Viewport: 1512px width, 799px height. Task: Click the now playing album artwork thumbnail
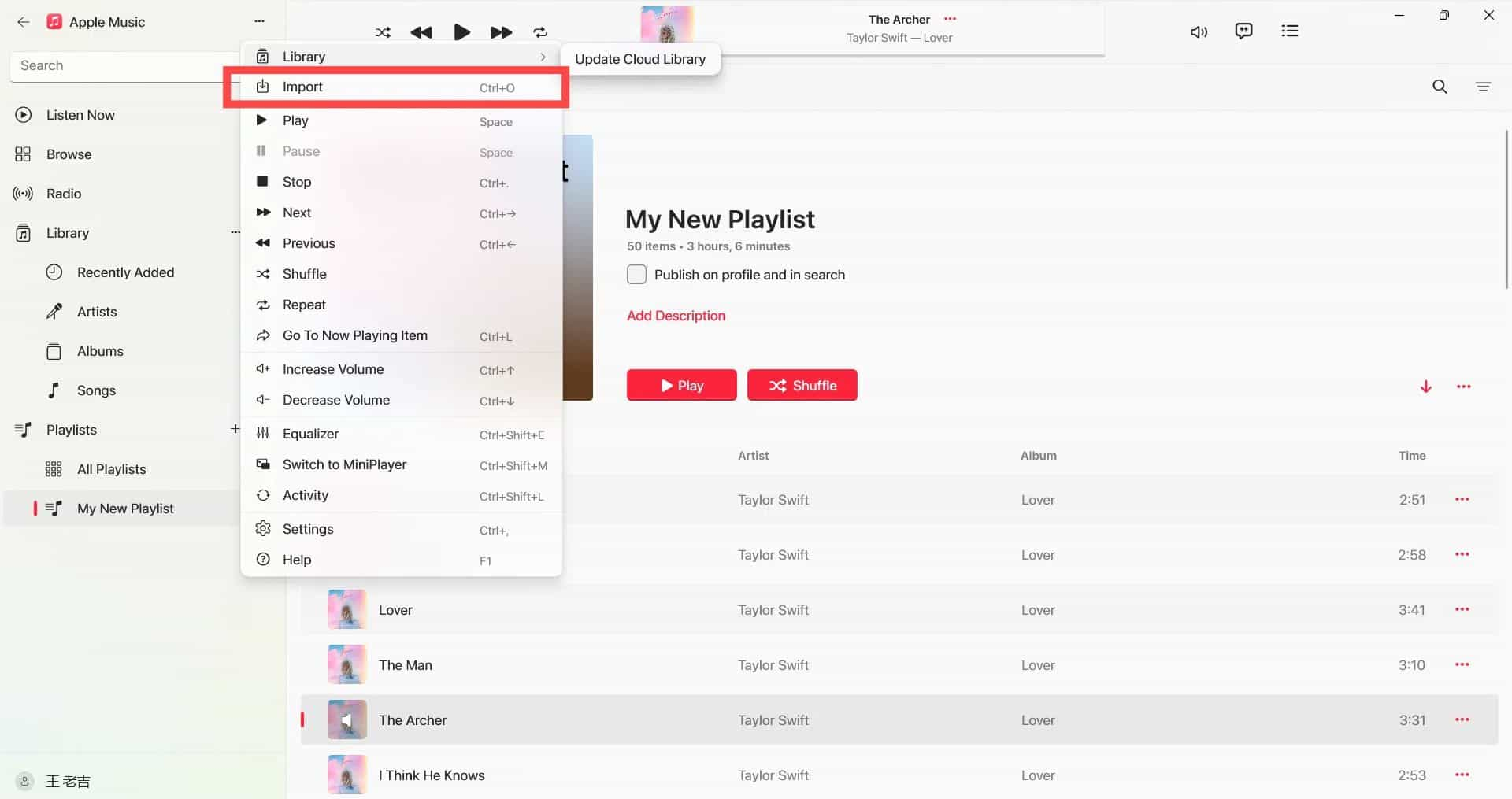pos(667,24)
